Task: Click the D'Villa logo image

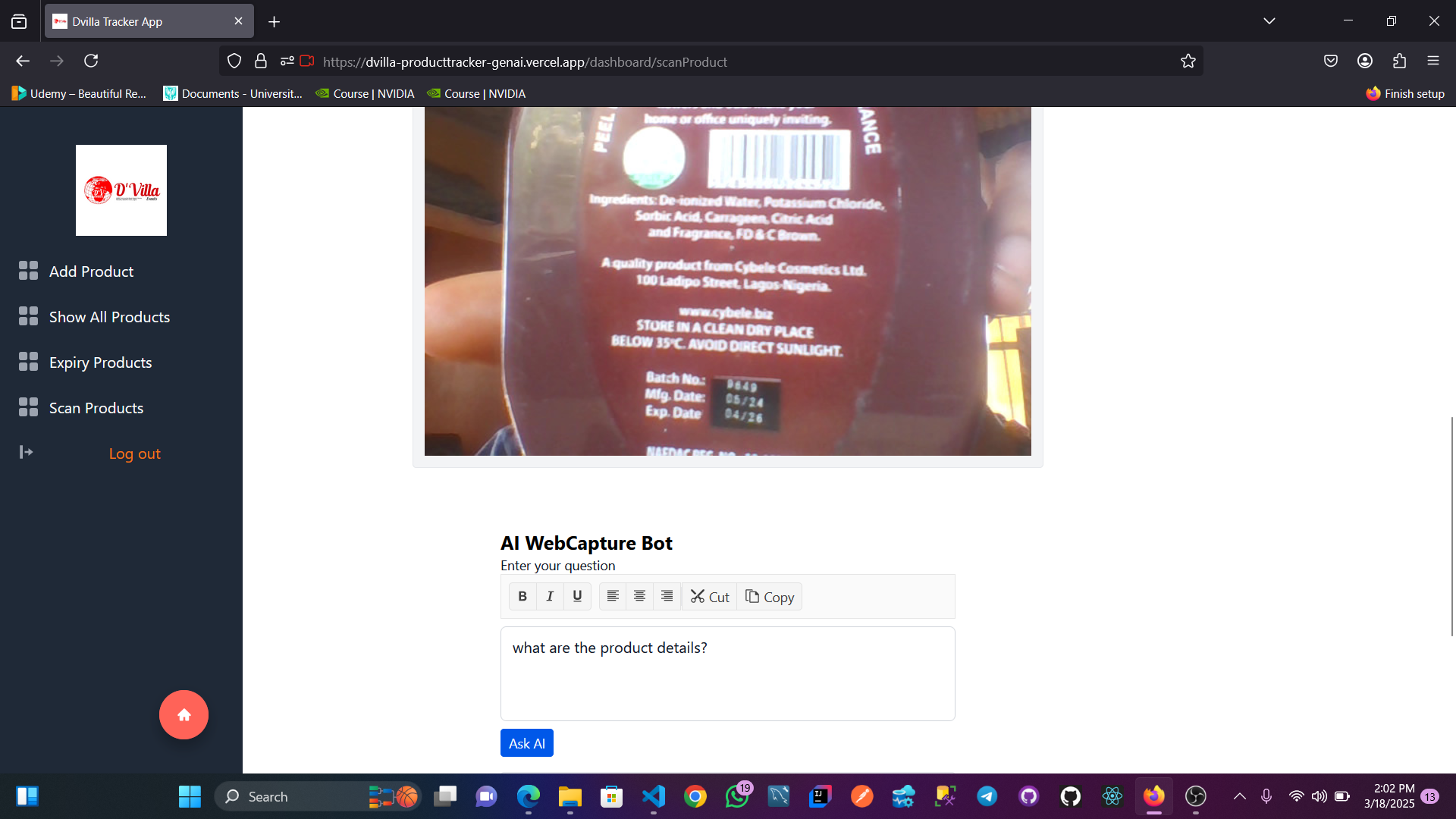Action: pyautogui.click(x=121, y=190)
